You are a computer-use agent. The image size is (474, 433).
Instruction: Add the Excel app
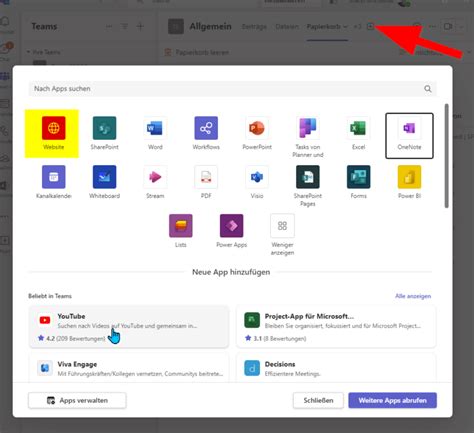point(358,134)
